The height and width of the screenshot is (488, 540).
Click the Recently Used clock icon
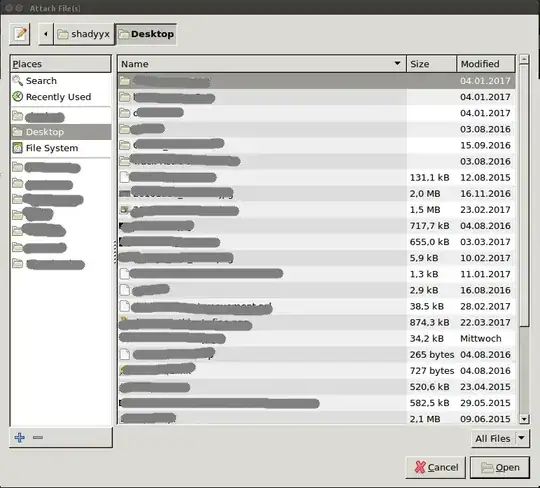(x=18, y=97)
